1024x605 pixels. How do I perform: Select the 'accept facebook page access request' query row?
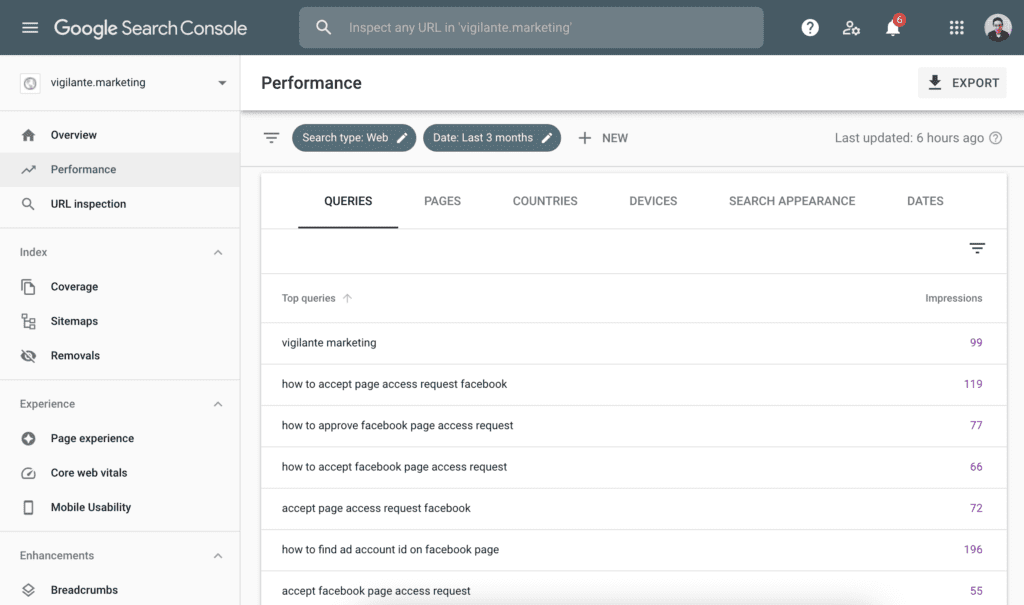pyautogui.click(x=633, y=589)
